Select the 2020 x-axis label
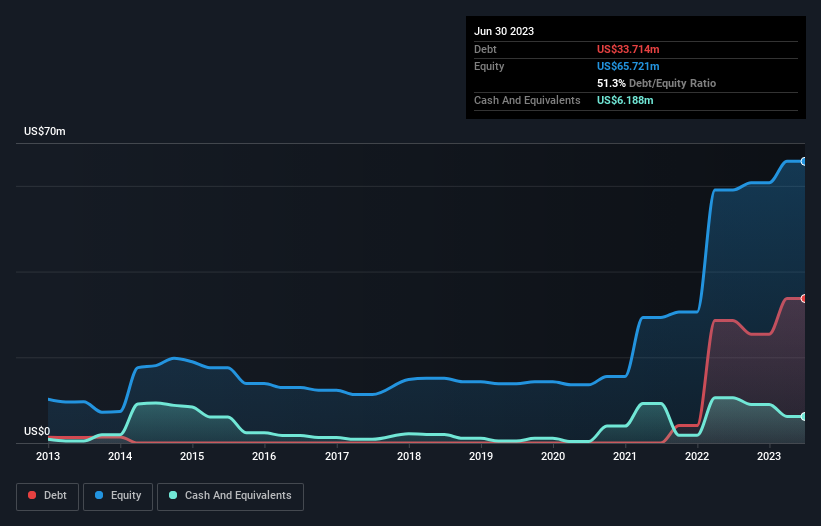 [553, 456]
